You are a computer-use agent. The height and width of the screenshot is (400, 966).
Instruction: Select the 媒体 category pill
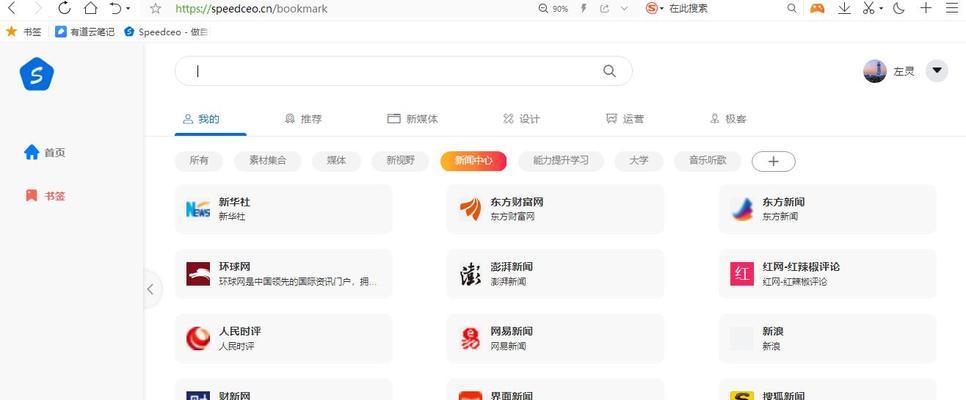(x=336, y=161)
